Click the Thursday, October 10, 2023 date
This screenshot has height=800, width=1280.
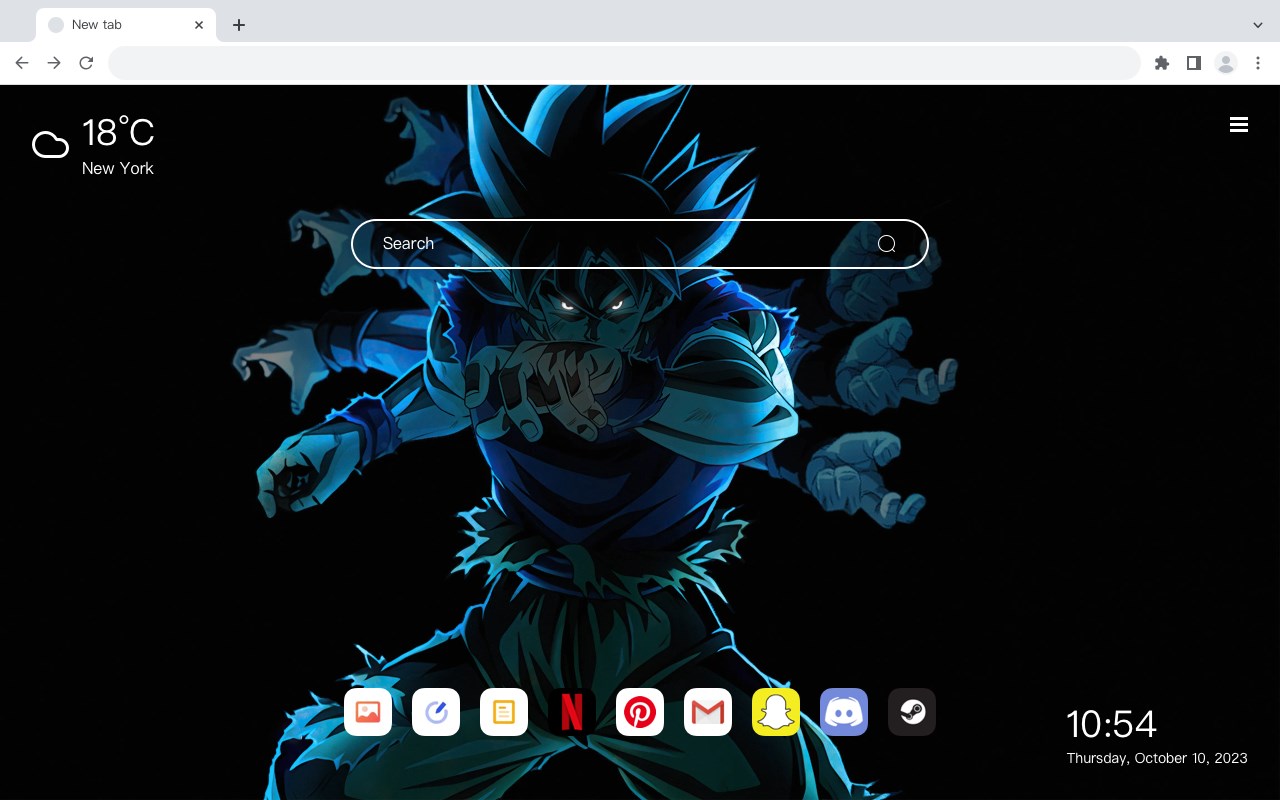1157,758
